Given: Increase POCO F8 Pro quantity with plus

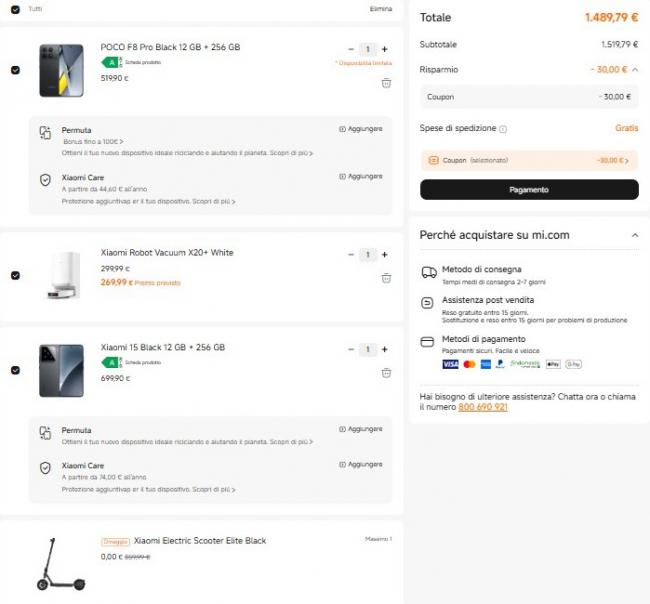Looking at the screenshot, I should pyautogui.click(x=385, y=49).
